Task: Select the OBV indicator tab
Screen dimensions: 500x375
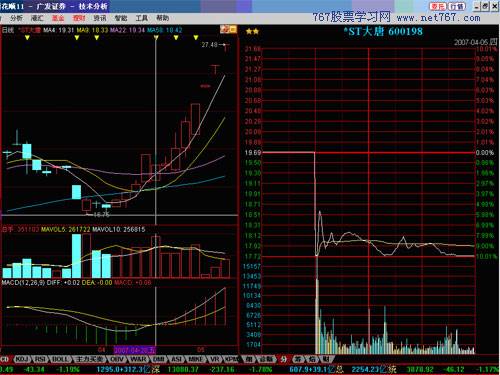Action: click(x=117, y=359)
